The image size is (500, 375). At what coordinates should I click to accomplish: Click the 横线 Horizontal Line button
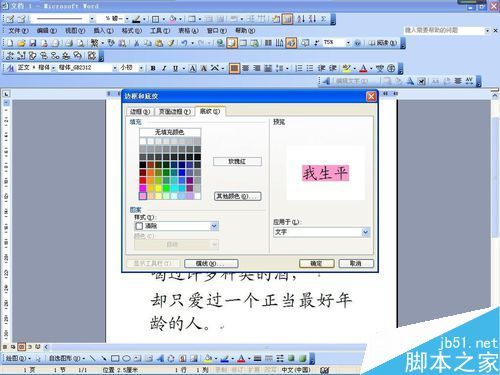(x=211, y=264)
